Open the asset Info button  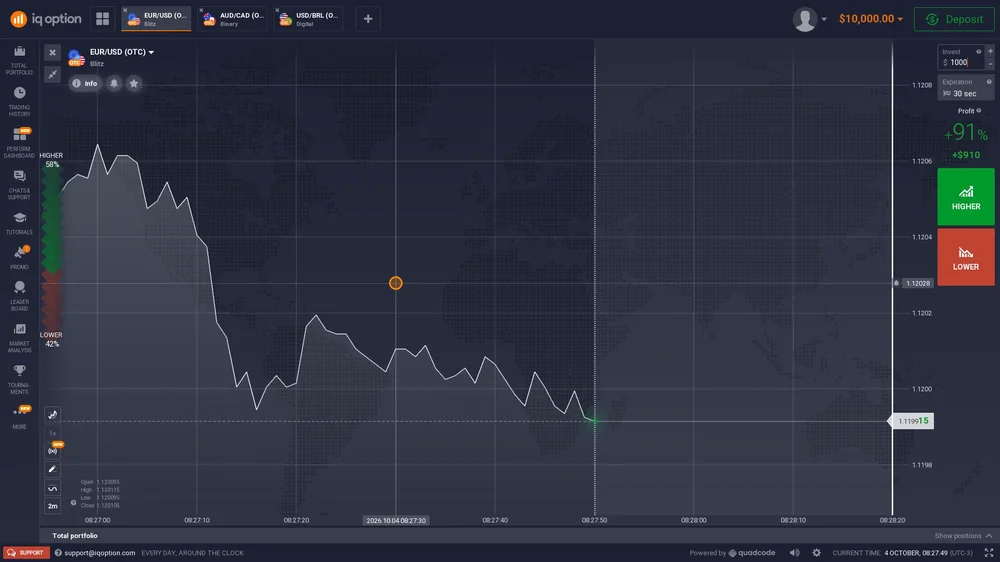pyautogui.click(x=85, y=84)
